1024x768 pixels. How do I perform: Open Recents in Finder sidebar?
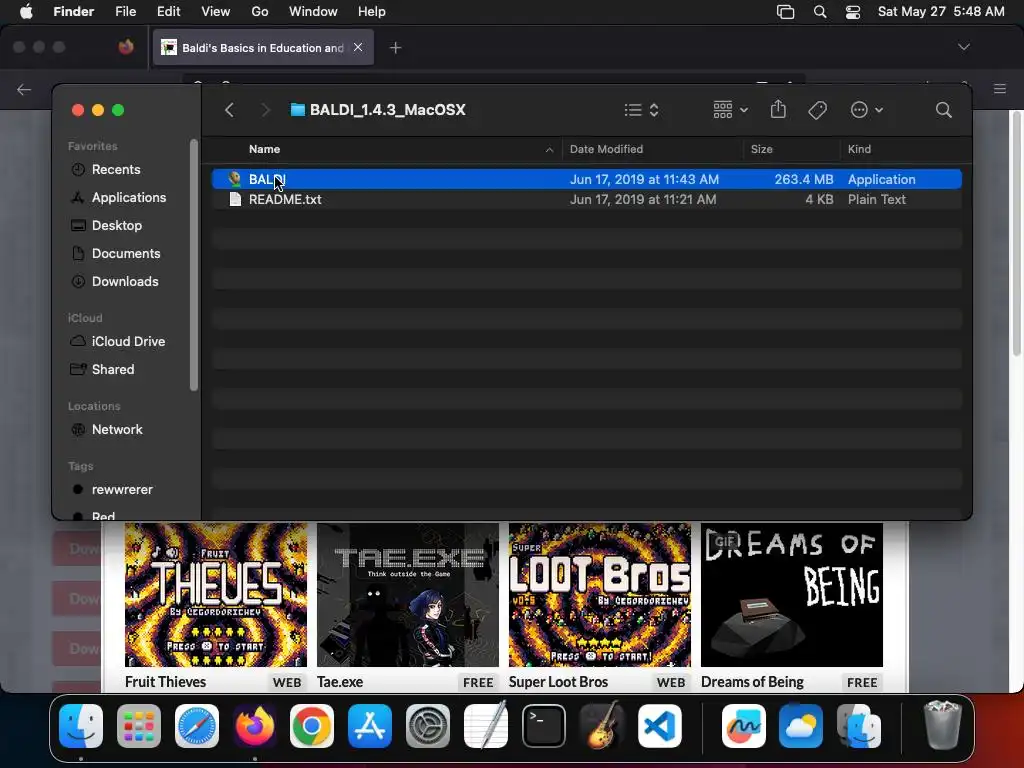tap(116, 170)
